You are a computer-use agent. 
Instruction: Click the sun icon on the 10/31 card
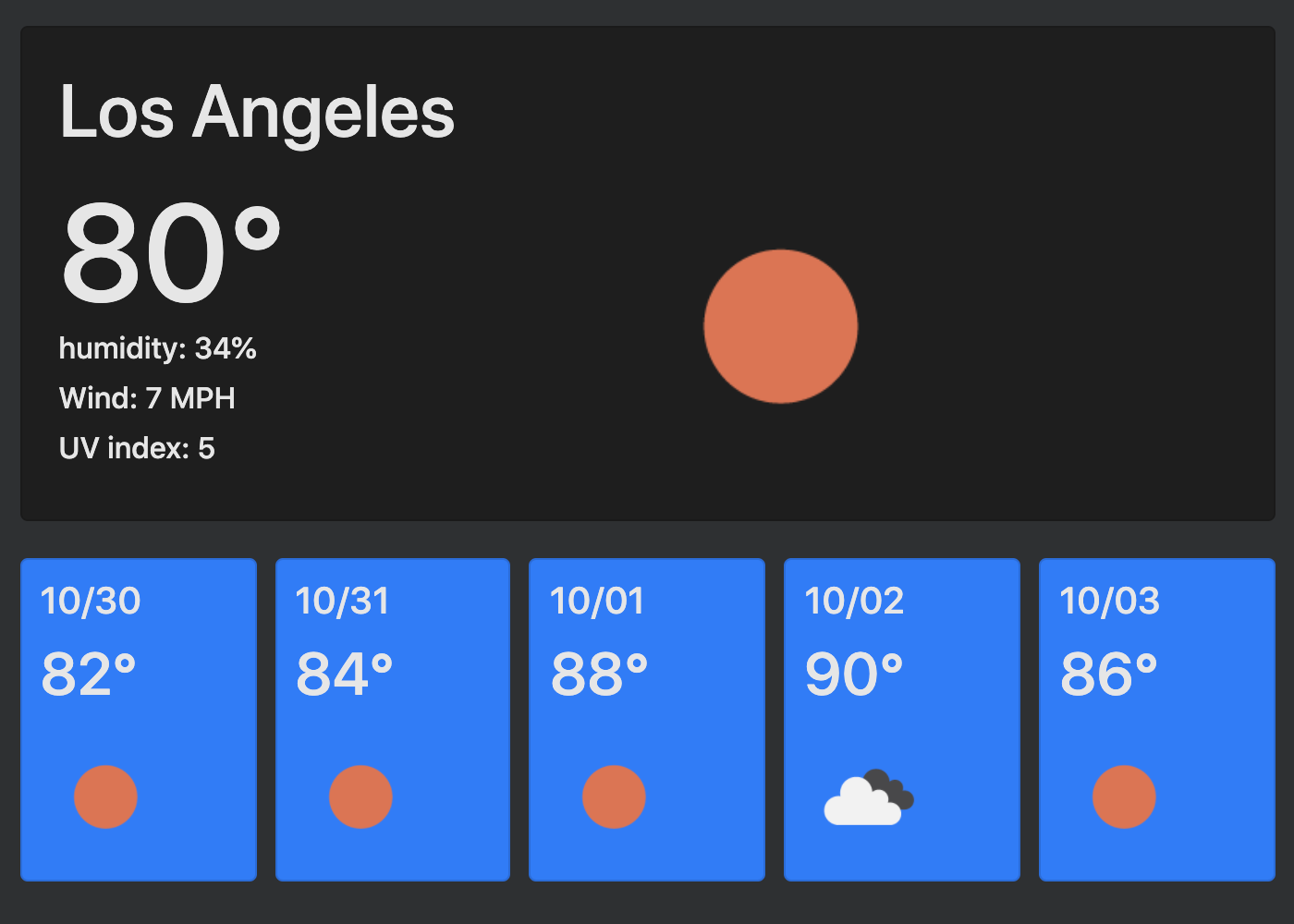[x=360, y=796]
